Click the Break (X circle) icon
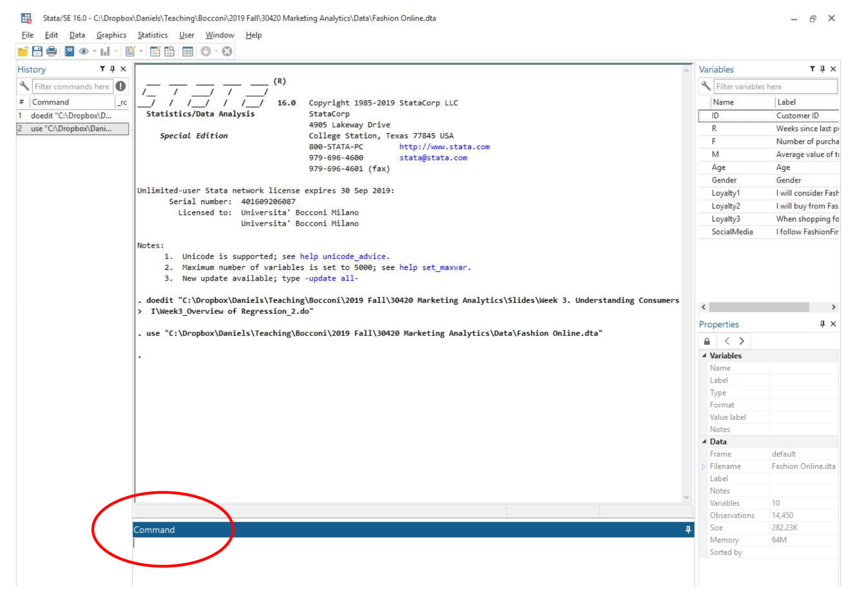Screen dimensions: 860x602 [x=227, y=52]
